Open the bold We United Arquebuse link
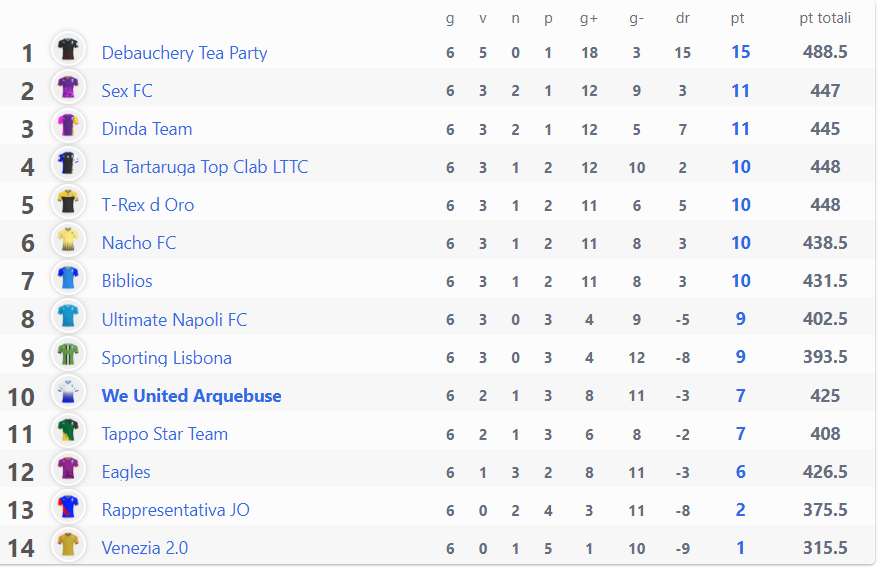The height and width of the screenshot is (573, 881). point(191,396)
